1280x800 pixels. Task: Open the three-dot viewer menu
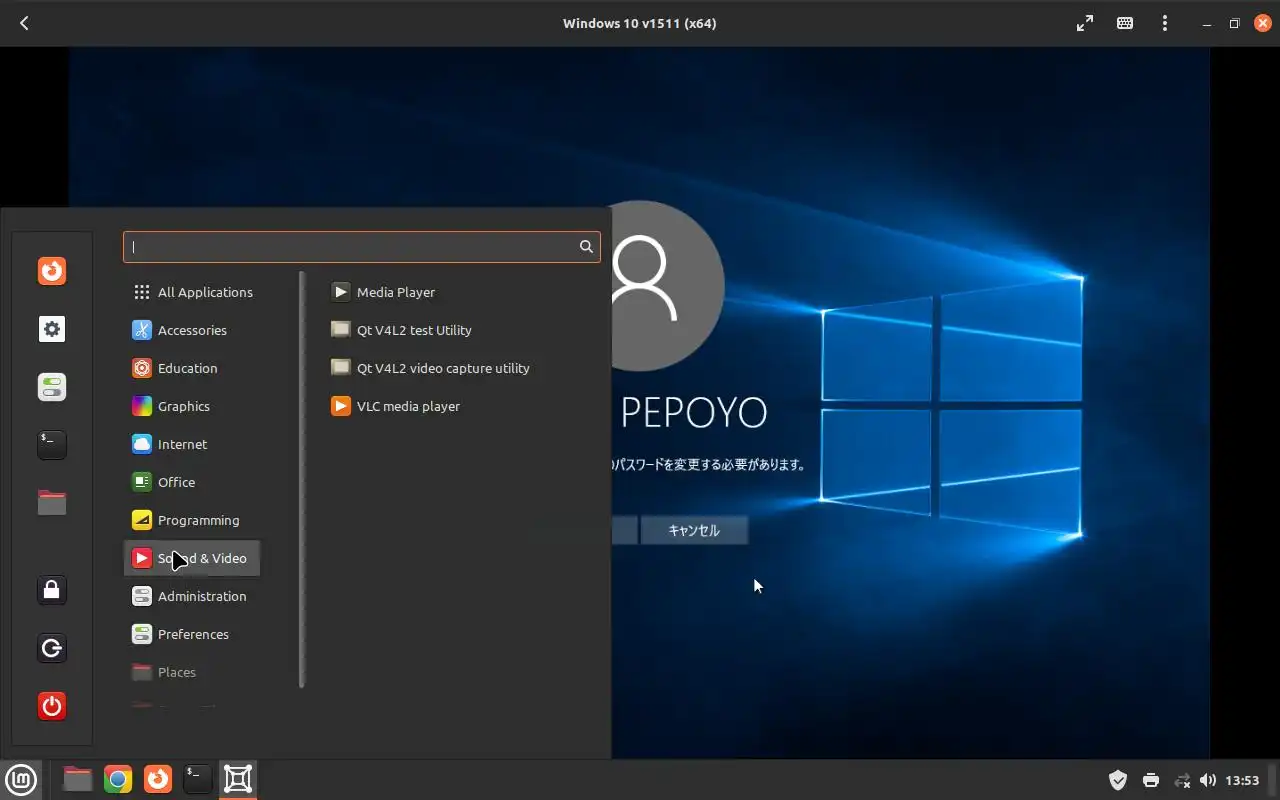pyautogui.click(x=1165, y=23)
